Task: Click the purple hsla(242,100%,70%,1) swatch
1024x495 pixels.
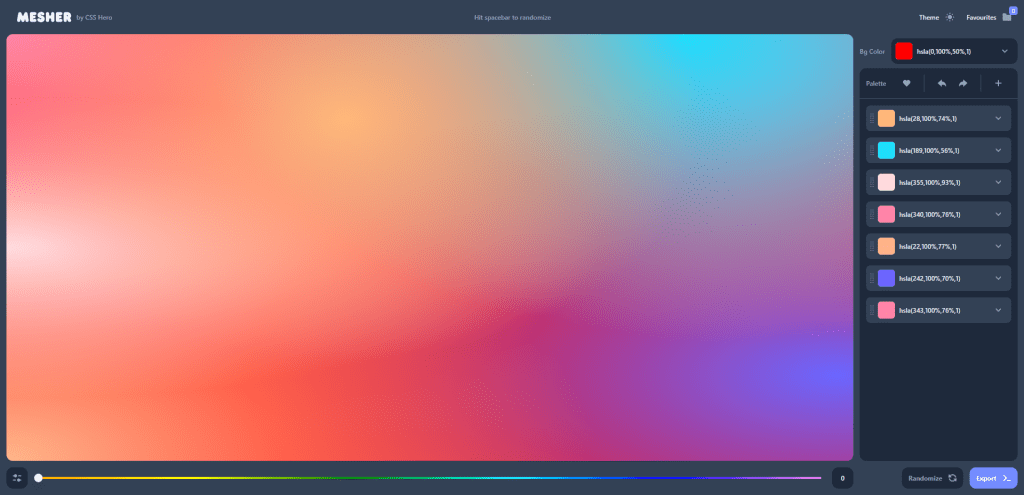Action: click(886, 278)
